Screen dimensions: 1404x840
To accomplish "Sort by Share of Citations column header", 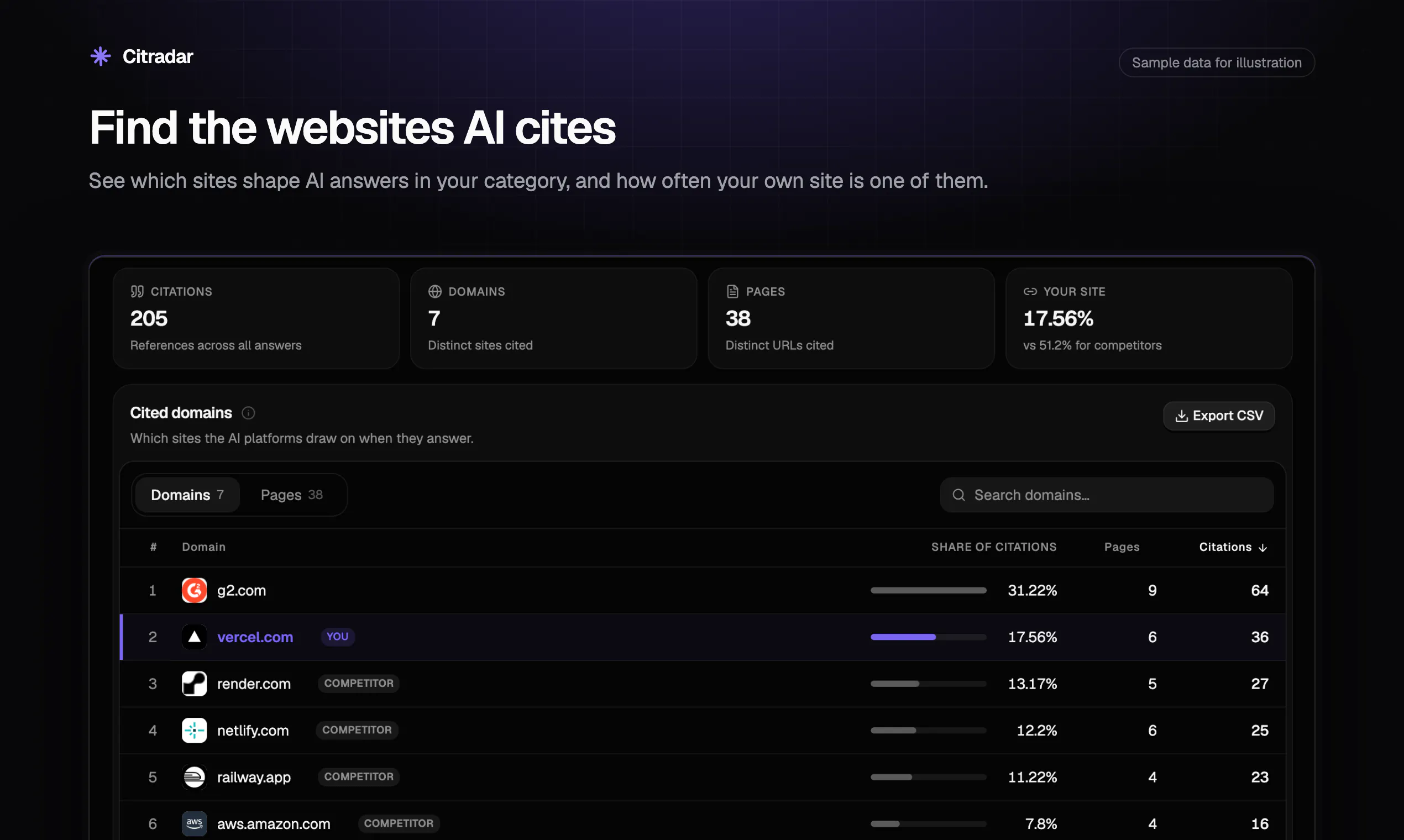I will pyautogui.click(x=993, y=547).
